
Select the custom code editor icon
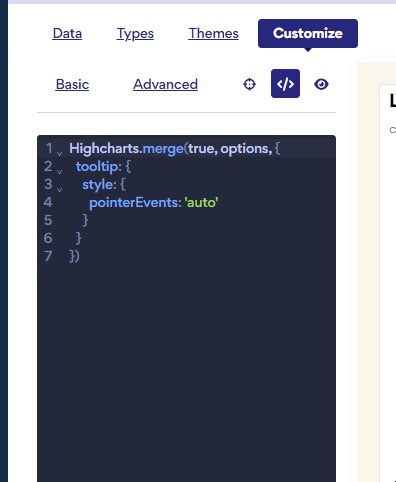[285, 84]
